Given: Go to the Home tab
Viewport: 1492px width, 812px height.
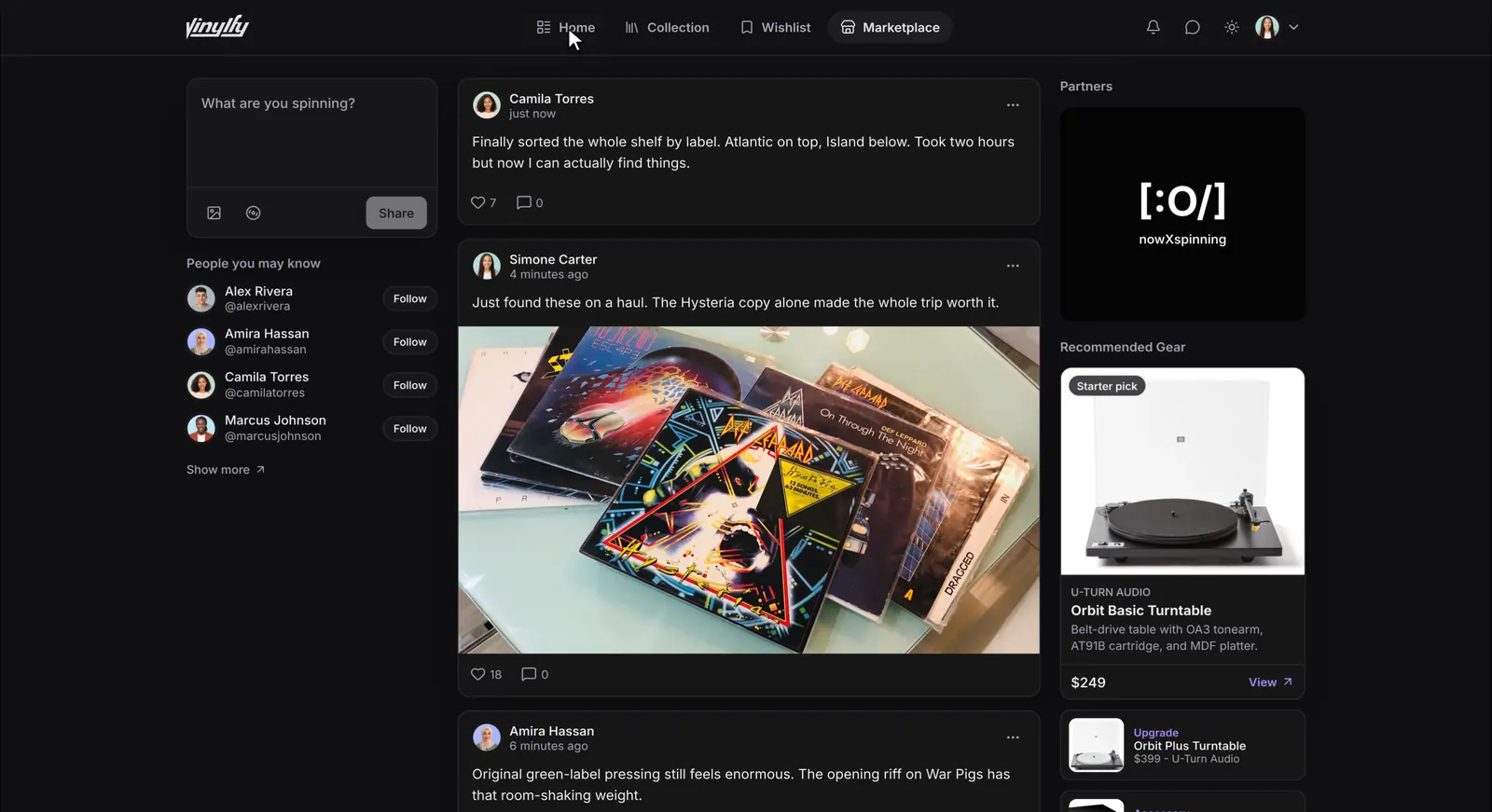Looking at the screenshot, I should (x=566, y=27).
